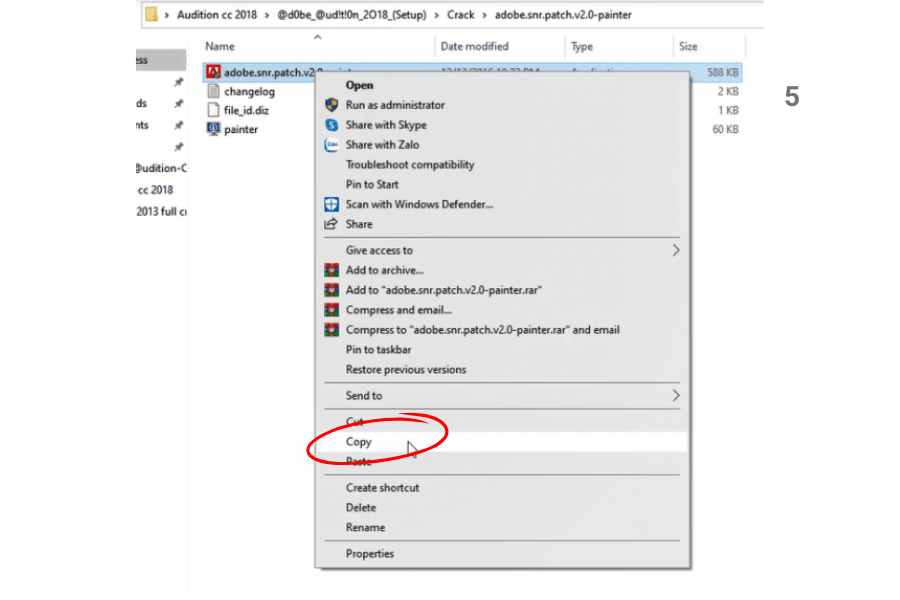This screenshot has width=900, height=600.
Task: Click the Skype icon beside Share with Skype
Action: (x=332, y=125)
